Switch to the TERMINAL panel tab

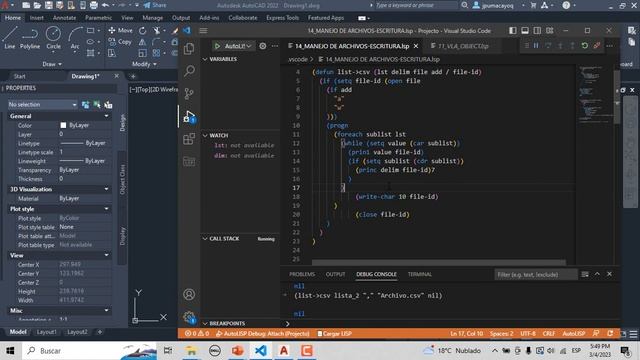(x=420, y=274)
